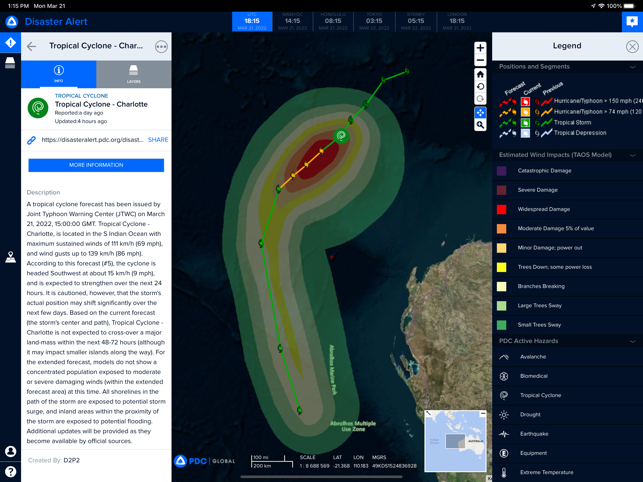Image resolution: width=643 pixels, height=482 pixels.
Task: Click the MORE INFORMATION button
Action: pyautogui.click(x=96, y=165)
